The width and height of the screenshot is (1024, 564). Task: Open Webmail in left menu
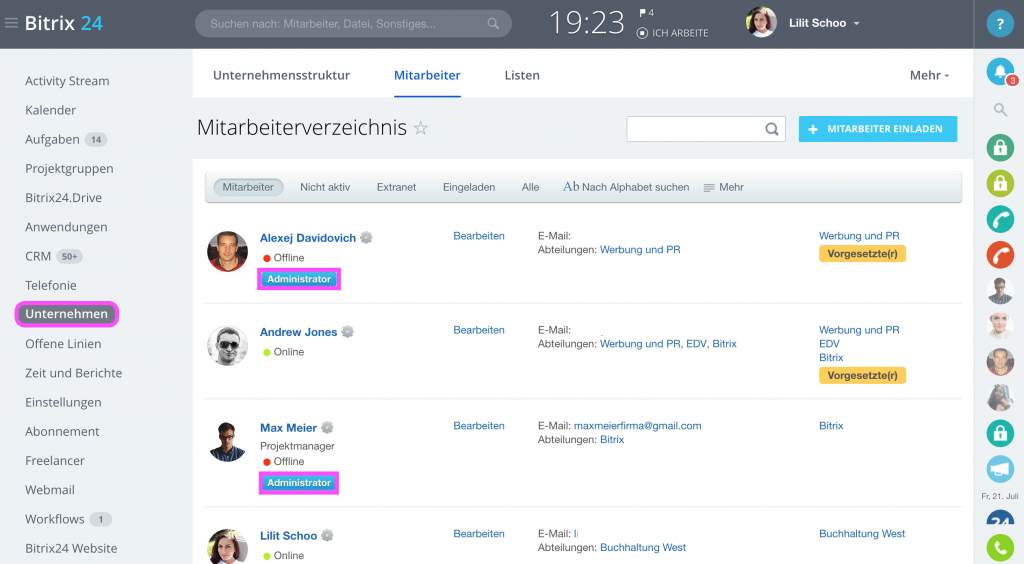point(50,490)
